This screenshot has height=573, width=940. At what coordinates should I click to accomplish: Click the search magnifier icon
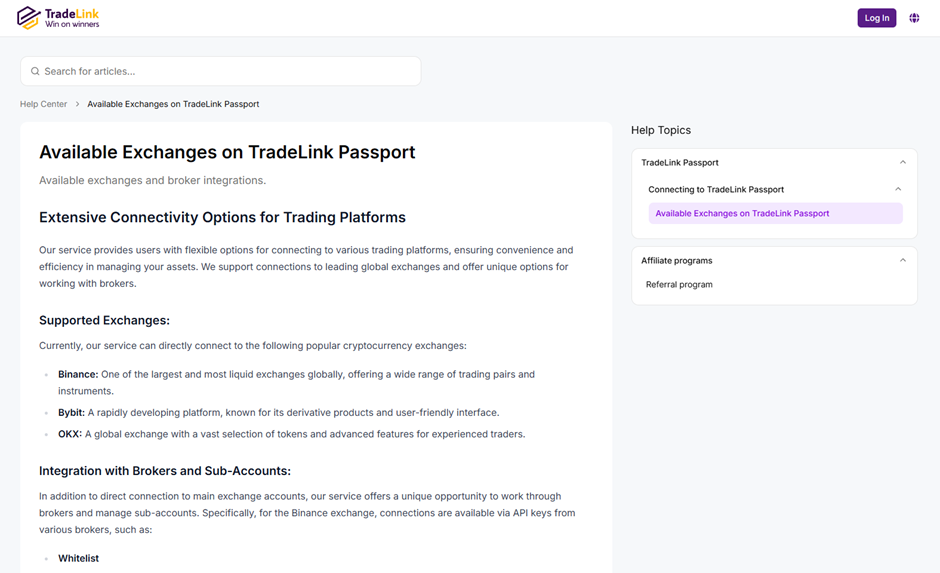tap(35, 71)
